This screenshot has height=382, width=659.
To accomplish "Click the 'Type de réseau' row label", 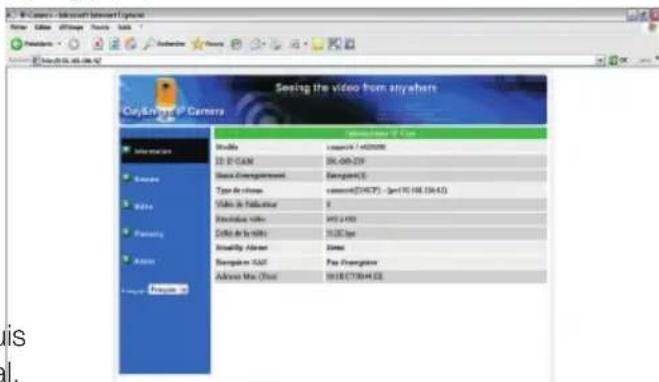I will coord(239,190).
